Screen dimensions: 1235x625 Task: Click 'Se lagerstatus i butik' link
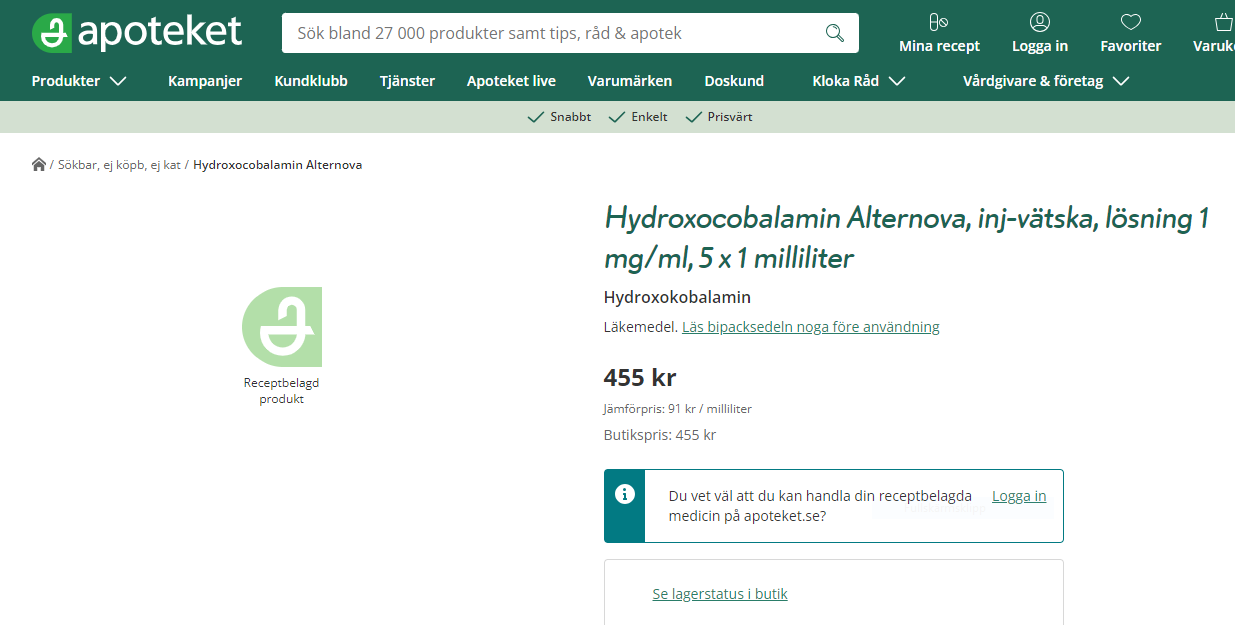720,594
